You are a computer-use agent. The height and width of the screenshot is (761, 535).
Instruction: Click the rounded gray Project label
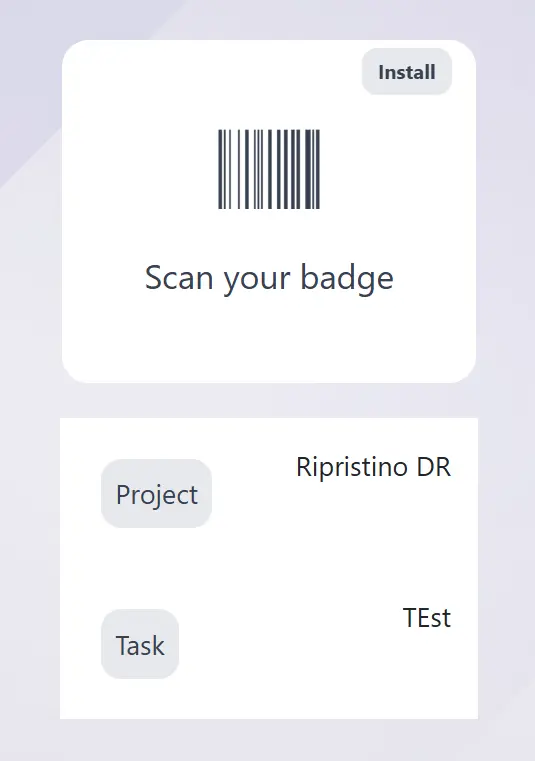pos(156,494)
